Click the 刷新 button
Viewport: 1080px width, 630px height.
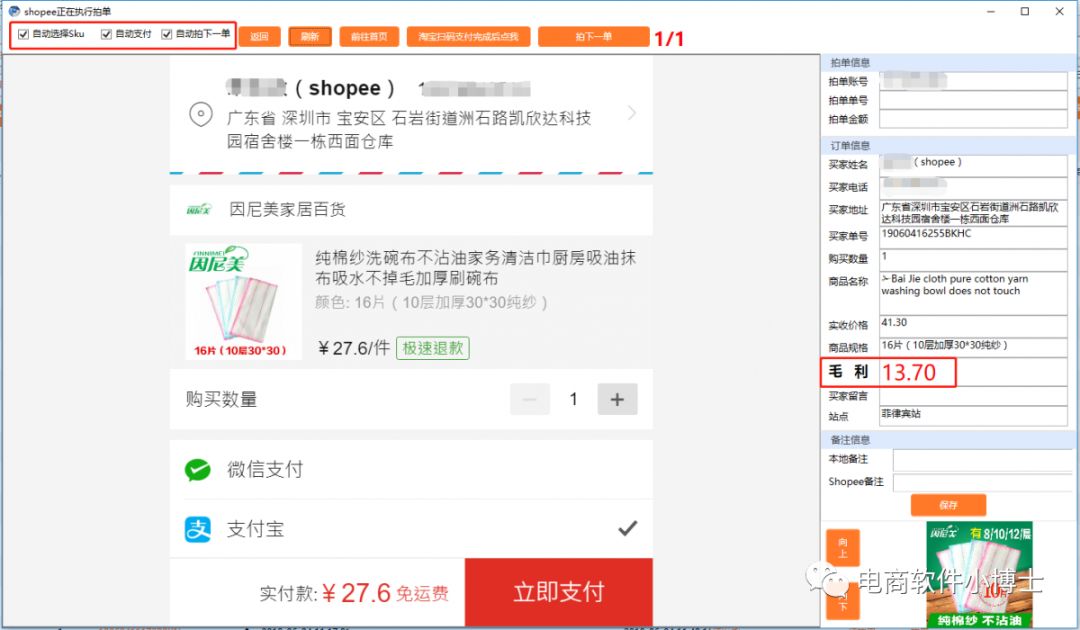(310, 36)
